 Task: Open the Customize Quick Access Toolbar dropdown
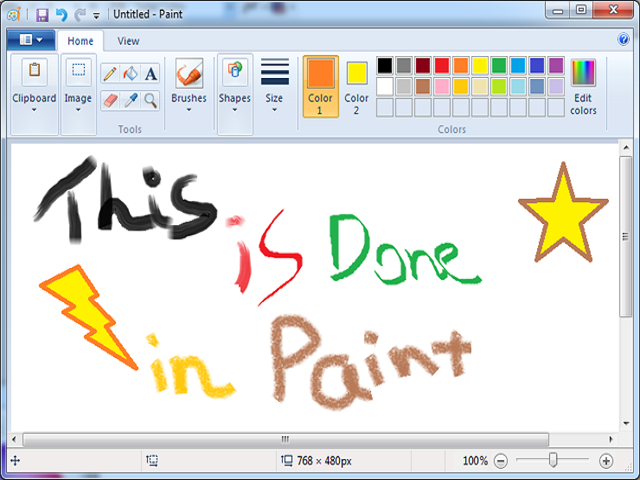click(96, 16)
